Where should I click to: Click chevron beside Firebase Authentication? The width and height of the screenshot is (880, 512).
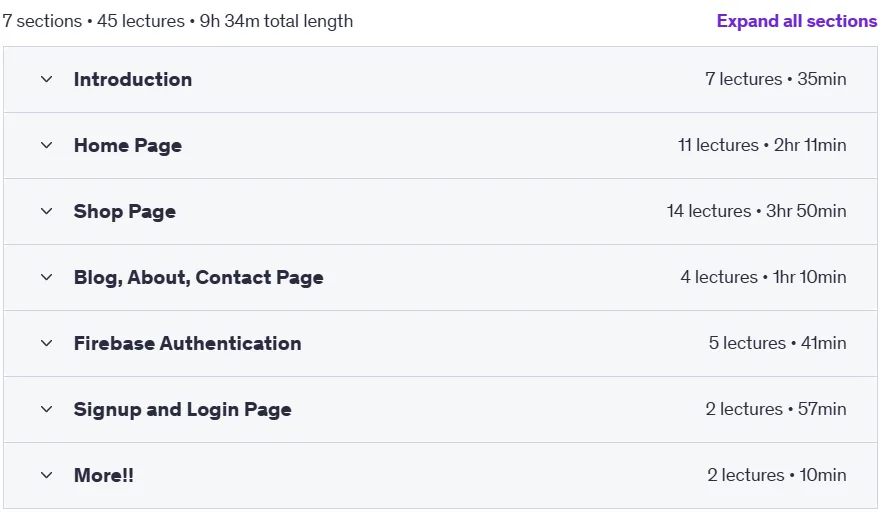tap(47, 343)
